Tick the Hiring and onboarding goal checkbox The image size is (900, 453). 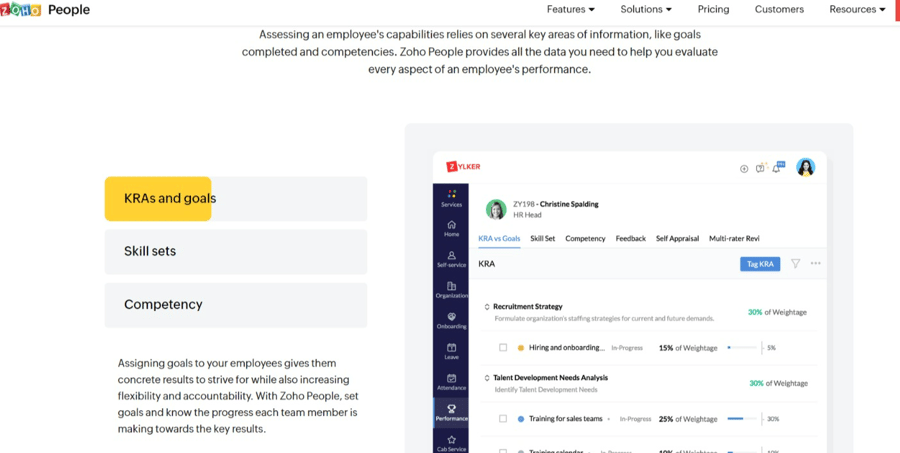[x=503, y=348]
